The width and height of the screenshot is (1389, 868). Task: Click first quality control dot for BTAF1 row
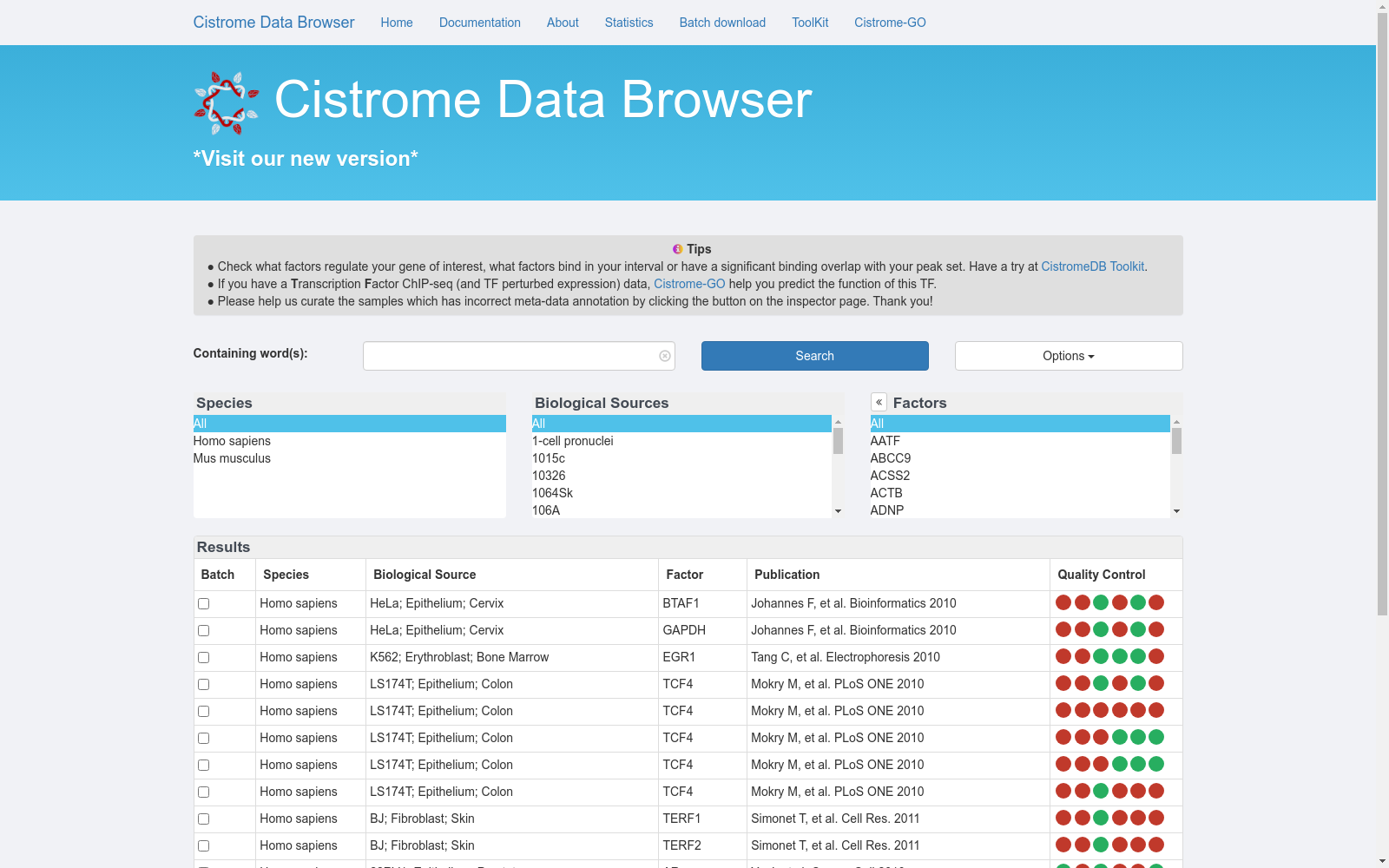(1063, 603)
